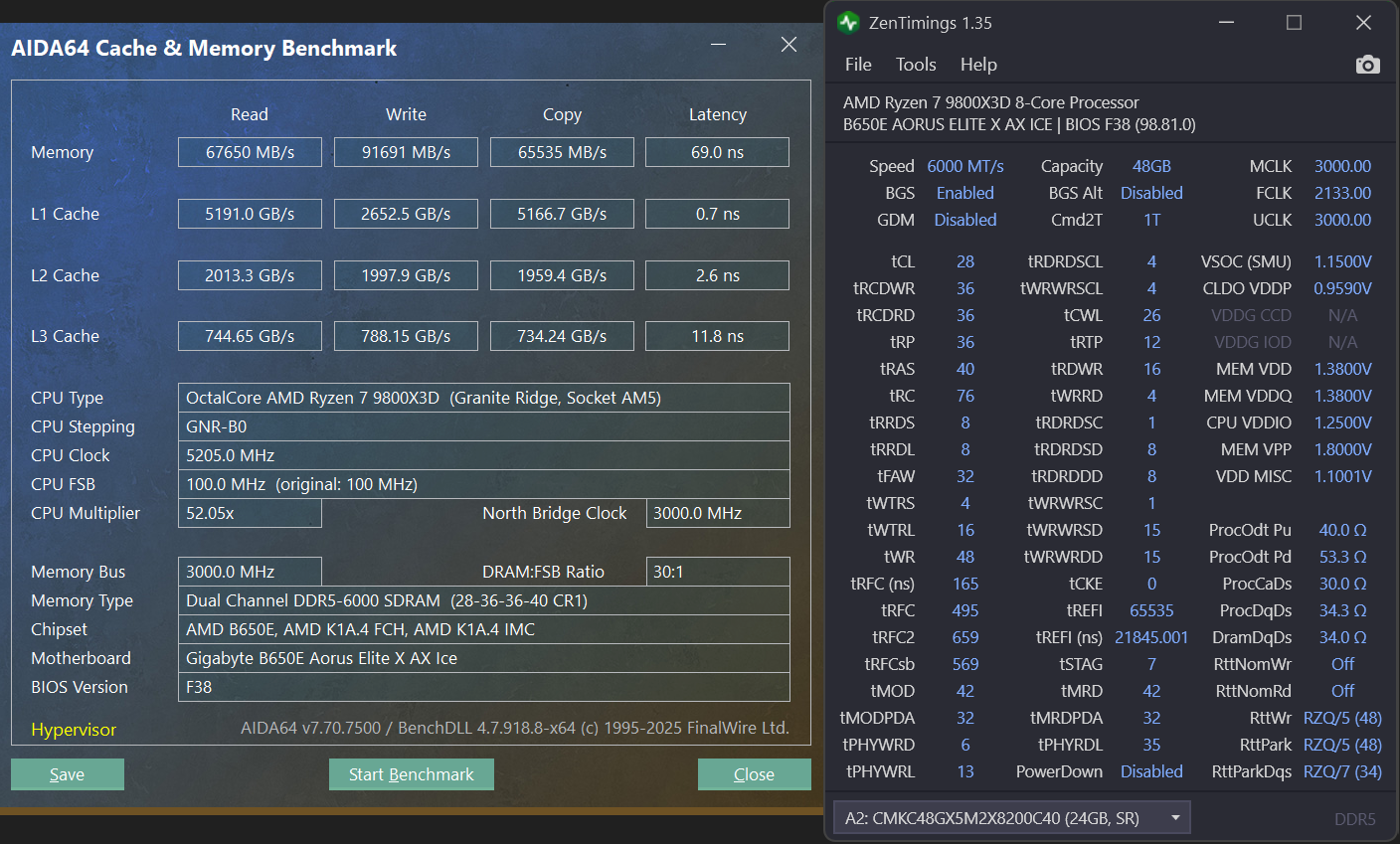Minimize the AIDA64 benchmark window
Screen dimensions: 1400x844
[719, 45]
